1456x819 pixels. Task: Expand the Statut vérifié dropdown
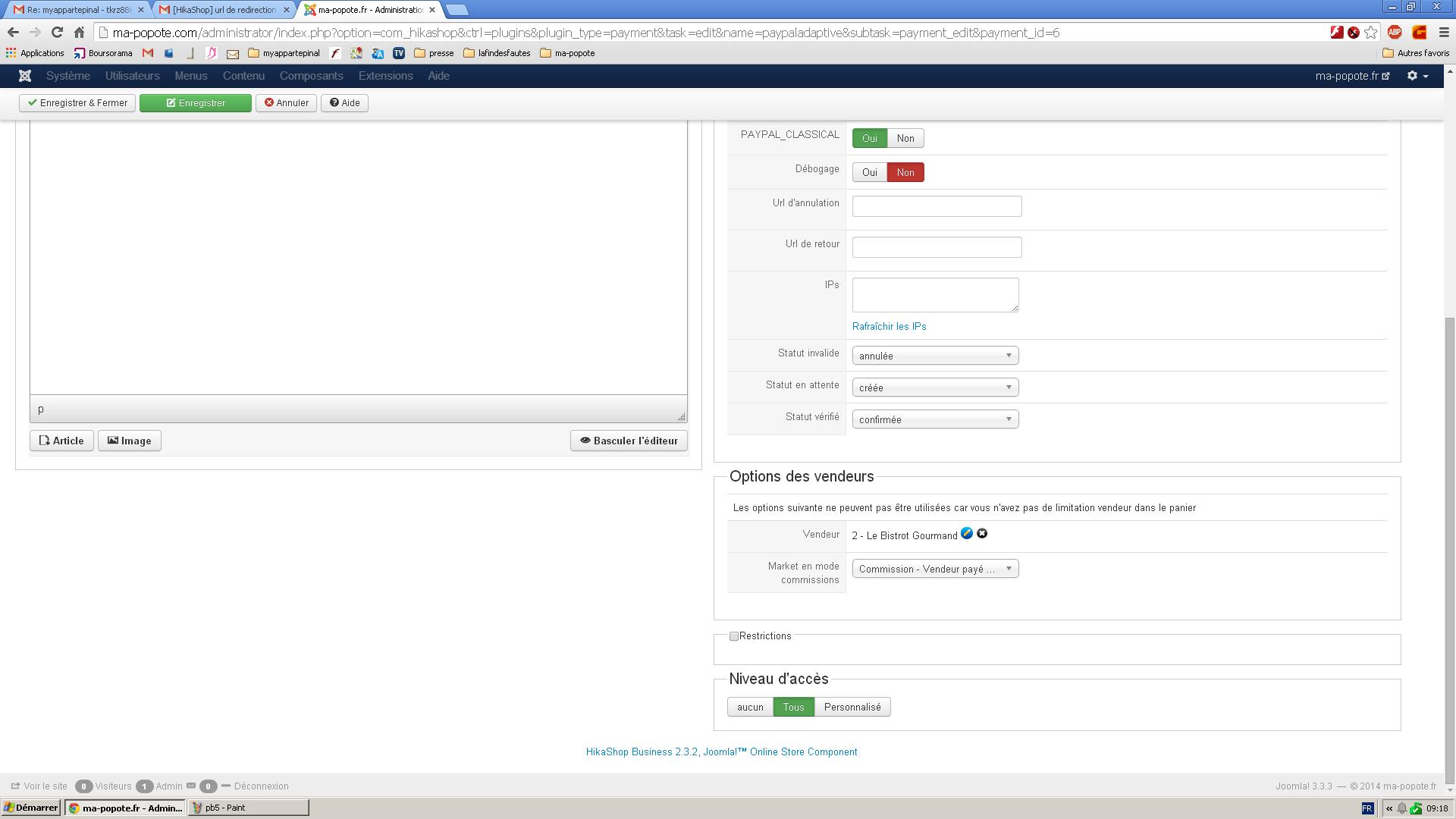point(934,419)
